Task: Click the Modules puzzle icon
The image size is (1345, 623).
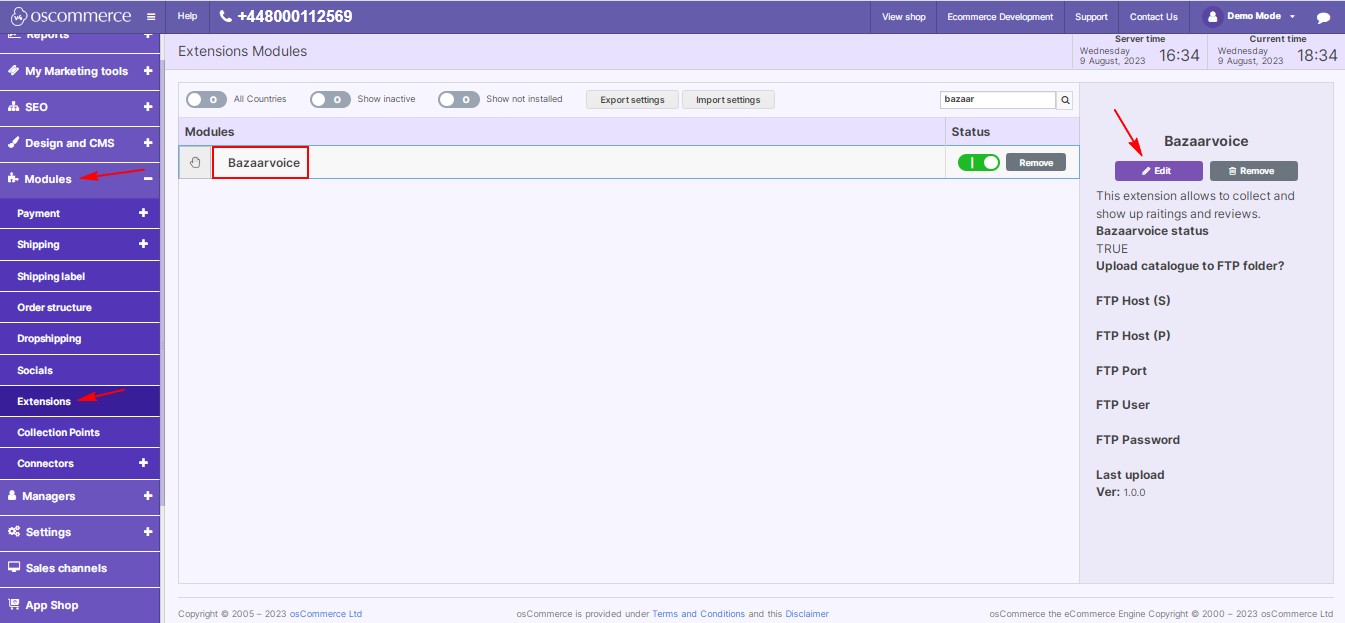Action: pos(13,179)
